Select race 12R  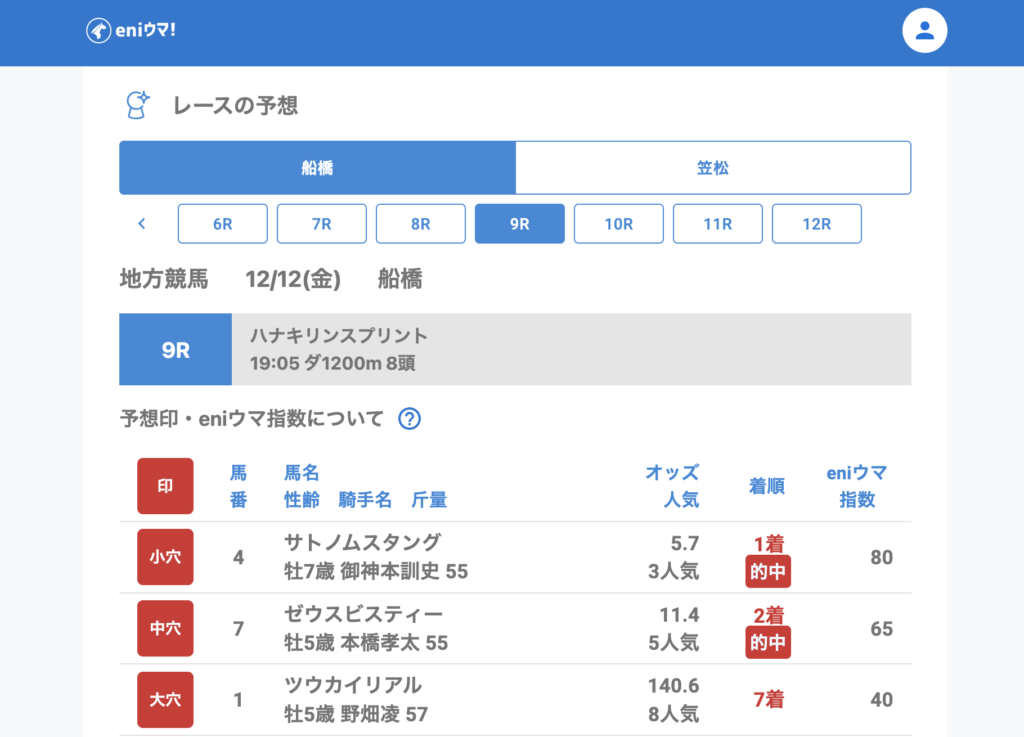(x=816, y=224)
